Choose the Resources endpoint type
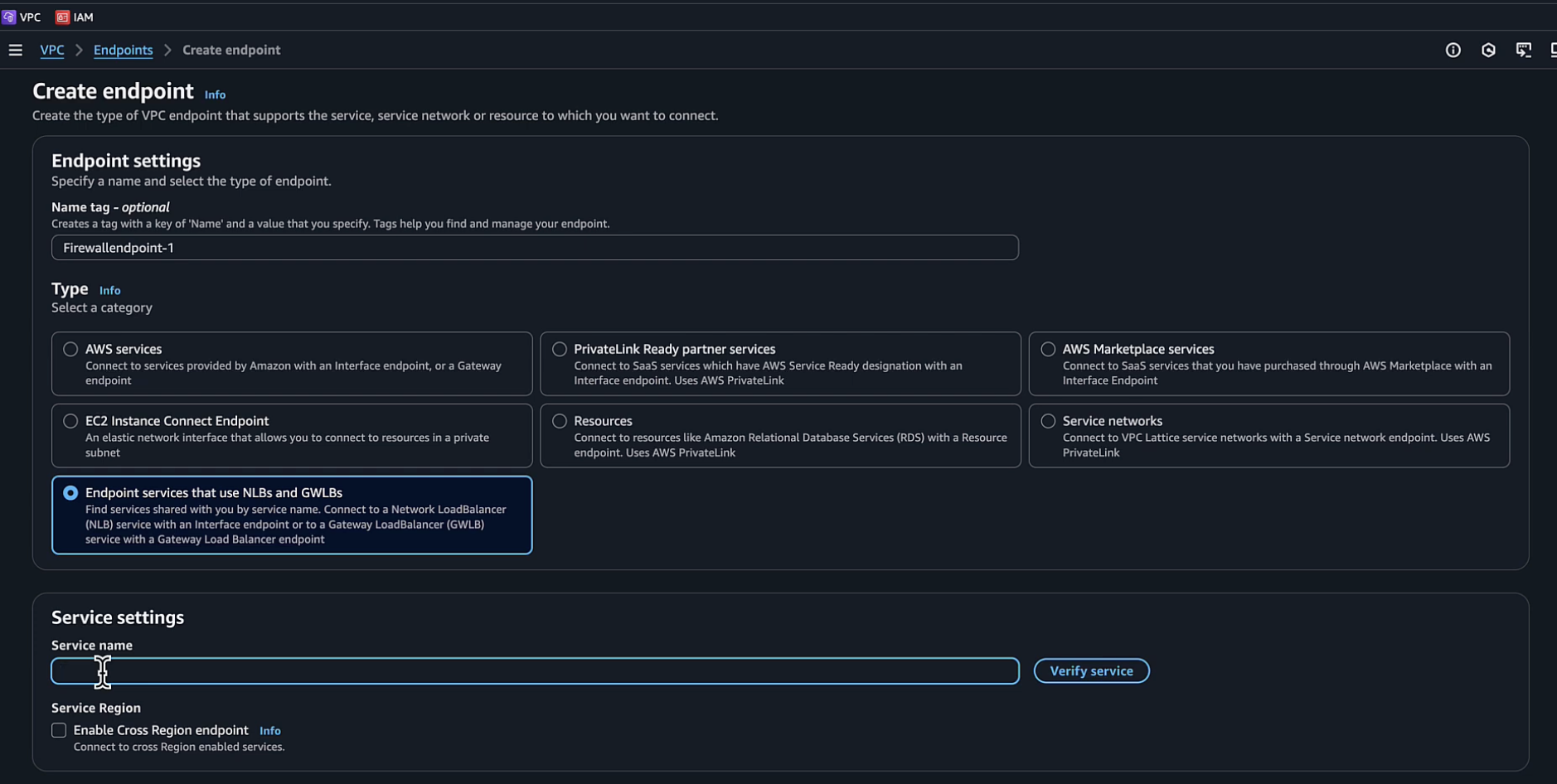This screenshot has height=784, width=1557. [x=560, y=421]
